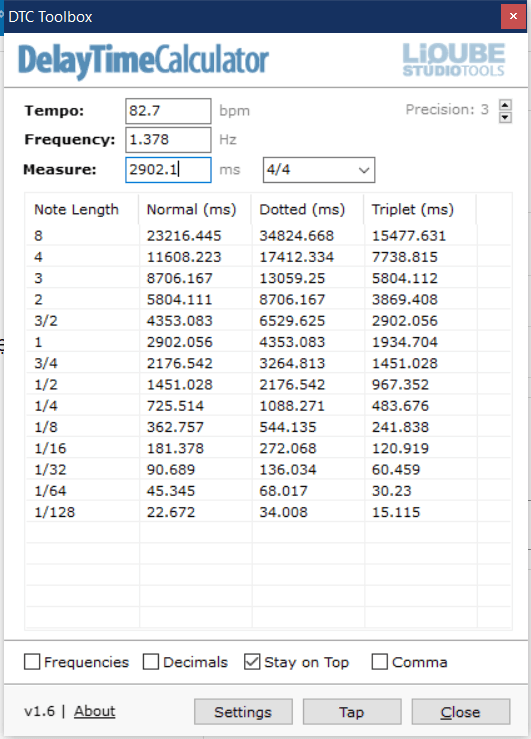Select the triplet value 5804.112
531x739 pixels.
point(404,278)
